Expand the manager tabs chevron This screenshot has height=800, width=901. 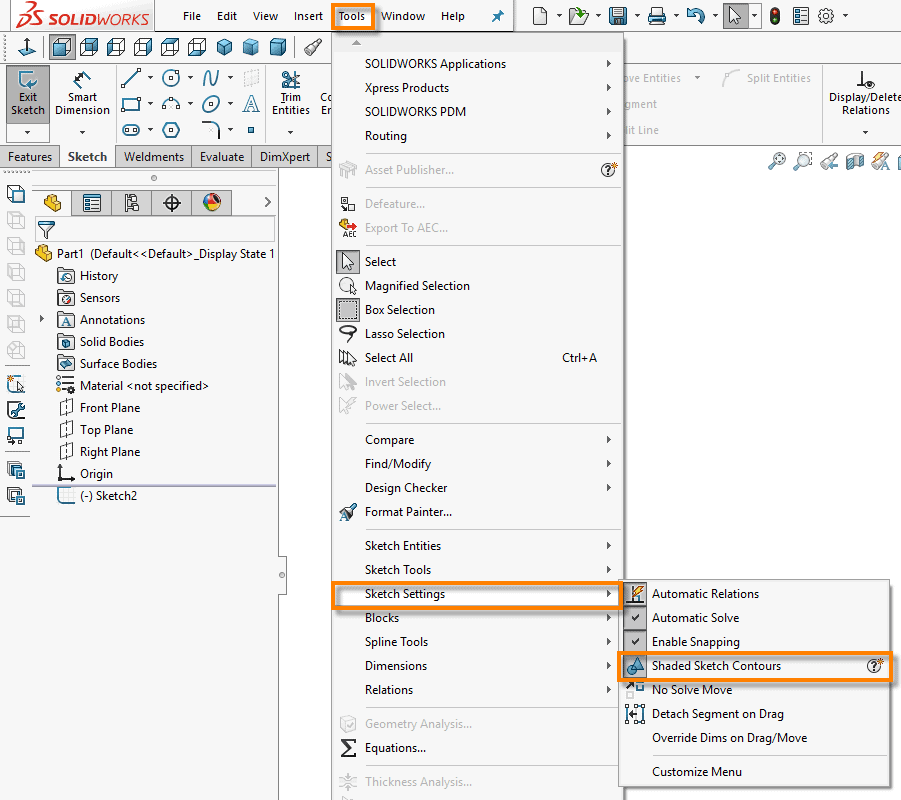(x=267, y=202)
